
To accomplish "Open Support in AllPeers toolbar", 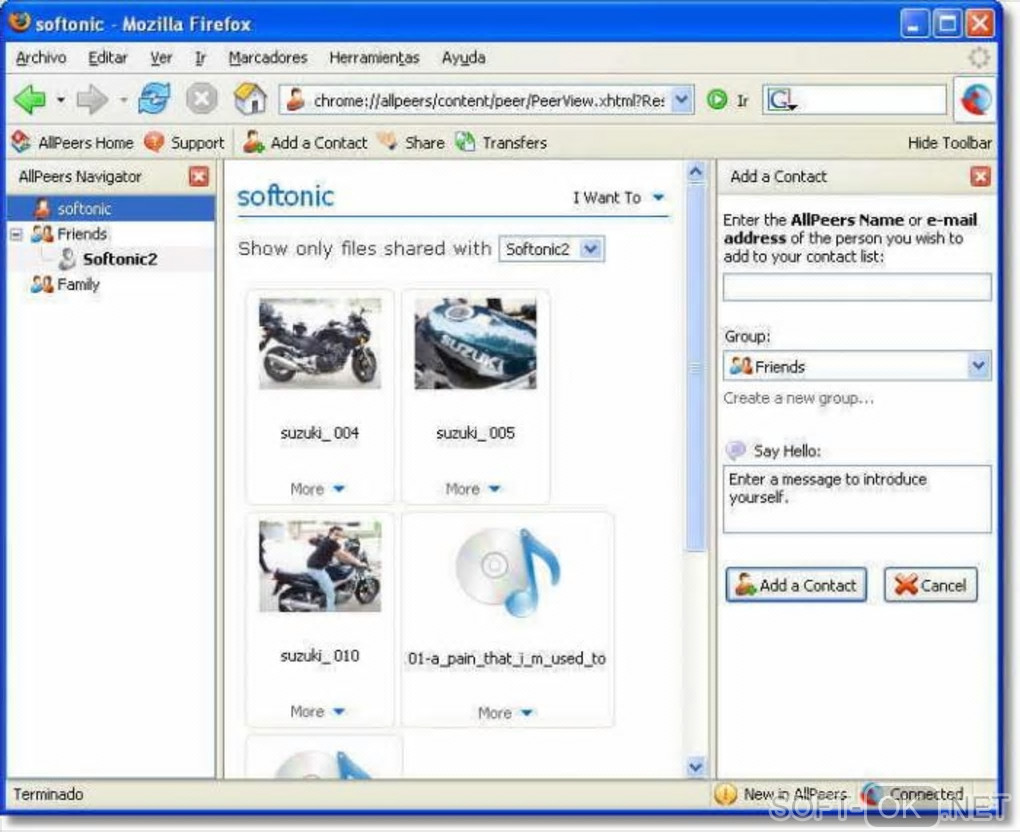I will coord(184,142).
